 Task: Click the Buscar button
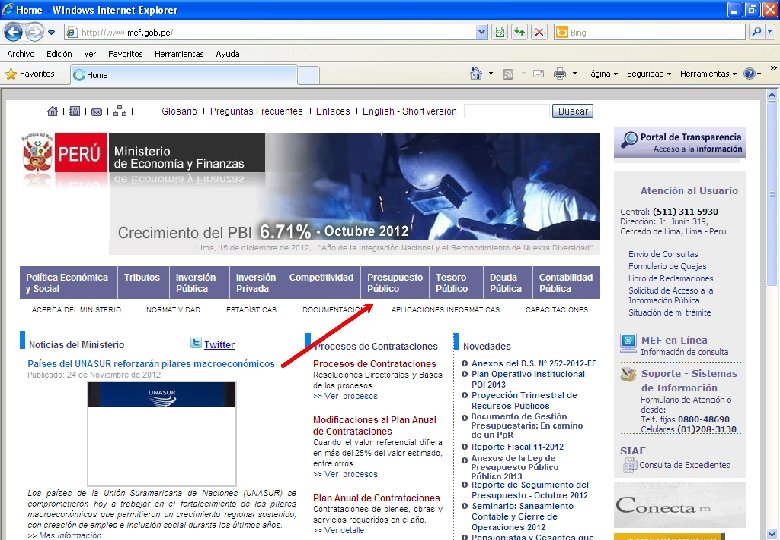point(573,111)
